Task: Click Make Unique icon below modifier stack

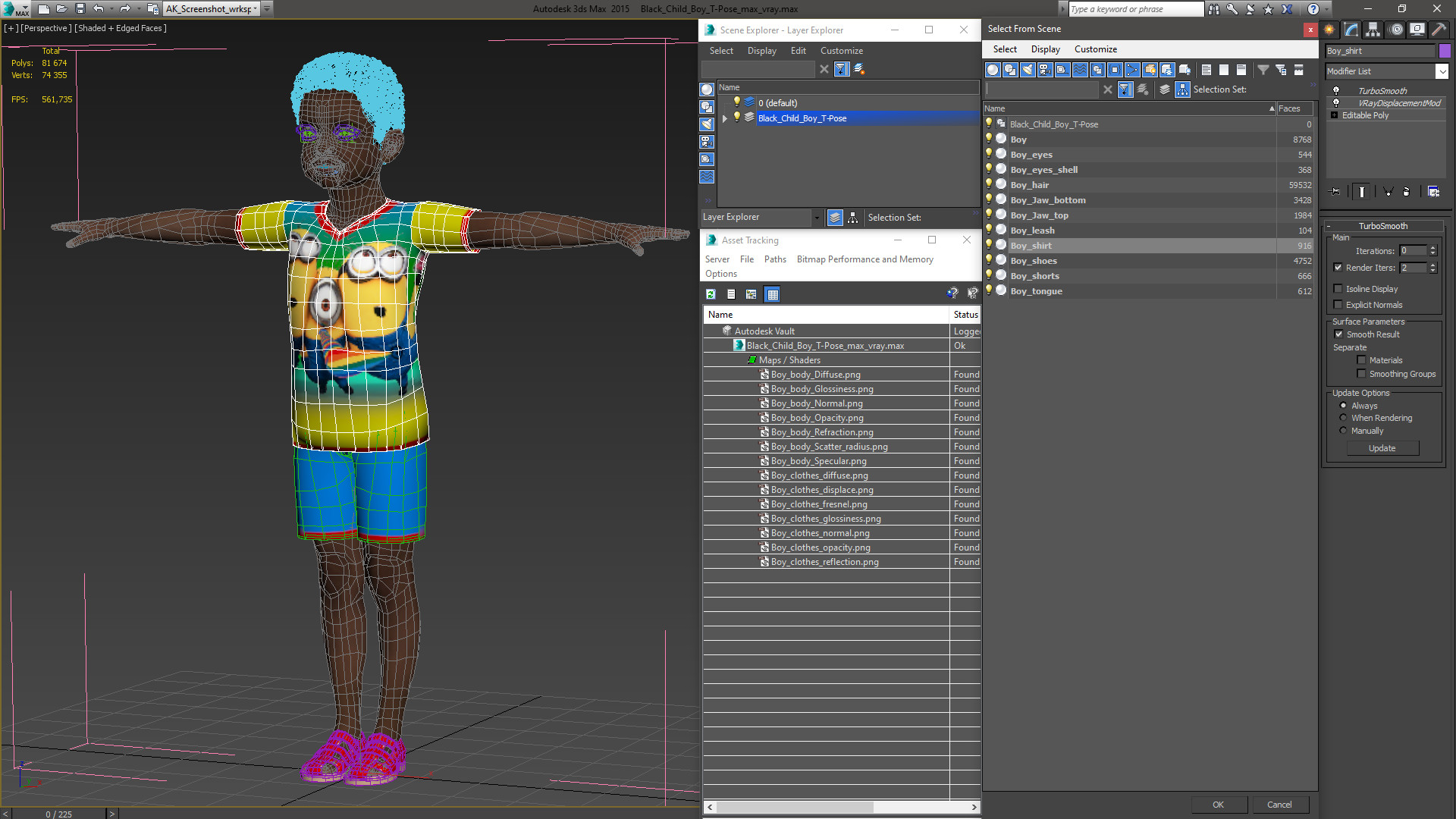Action: [x=1388, y=192]
